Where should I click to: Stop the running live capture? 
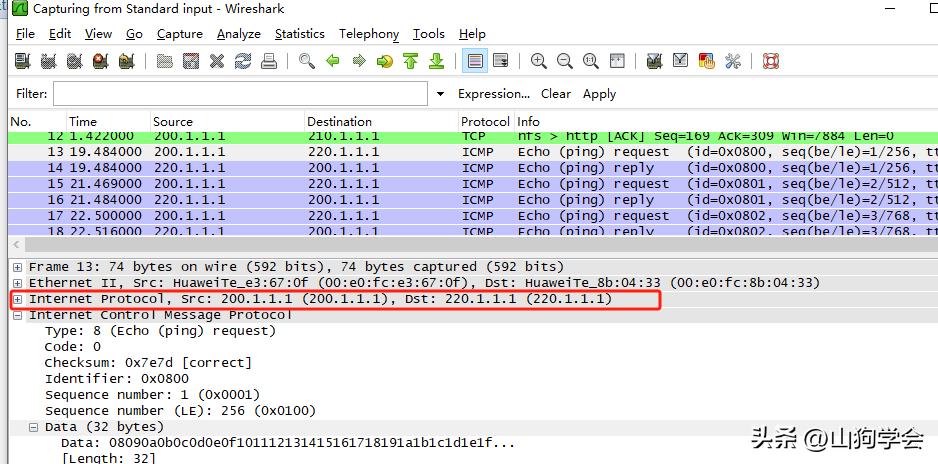100,61
